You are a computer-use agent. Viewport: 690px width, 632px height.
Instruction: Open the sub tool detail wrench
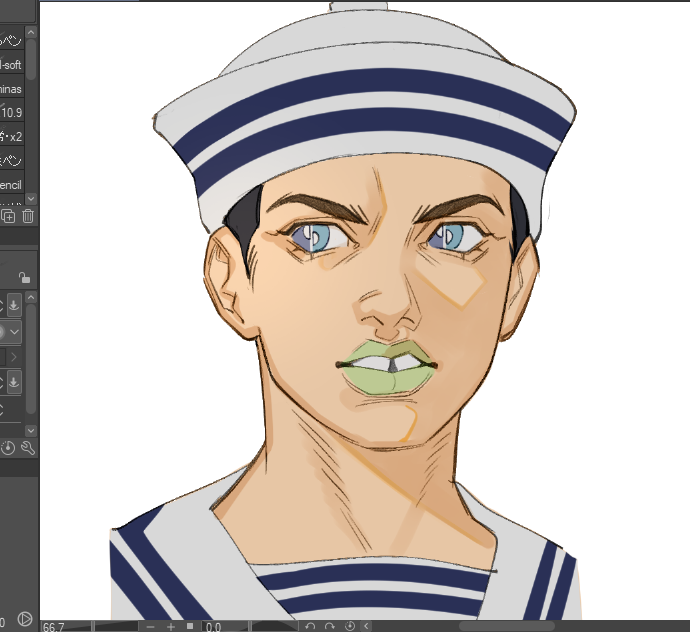click(x=28, y=448)
